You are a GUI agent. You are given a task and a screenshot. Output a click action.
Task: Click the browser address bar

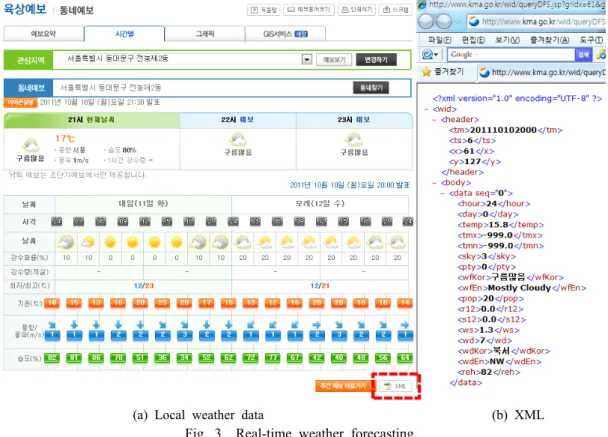pyautogui.click(x=536, y=22)
